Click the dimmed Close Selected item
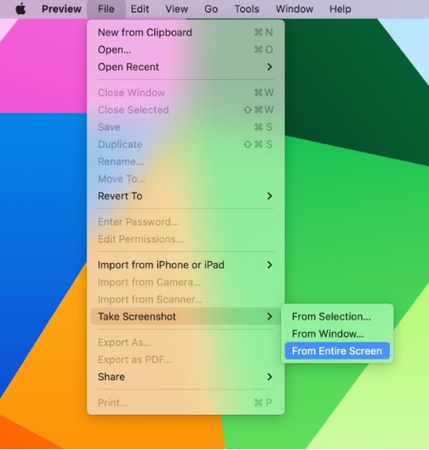 tap(186, 110)
